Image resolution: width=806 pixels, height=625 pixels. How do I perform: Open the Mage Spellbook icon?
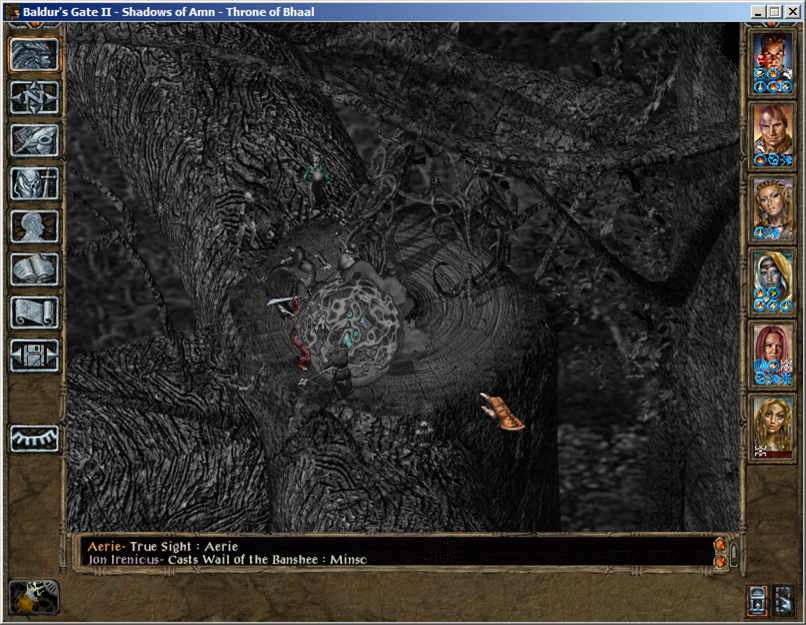tap(34, 269)
